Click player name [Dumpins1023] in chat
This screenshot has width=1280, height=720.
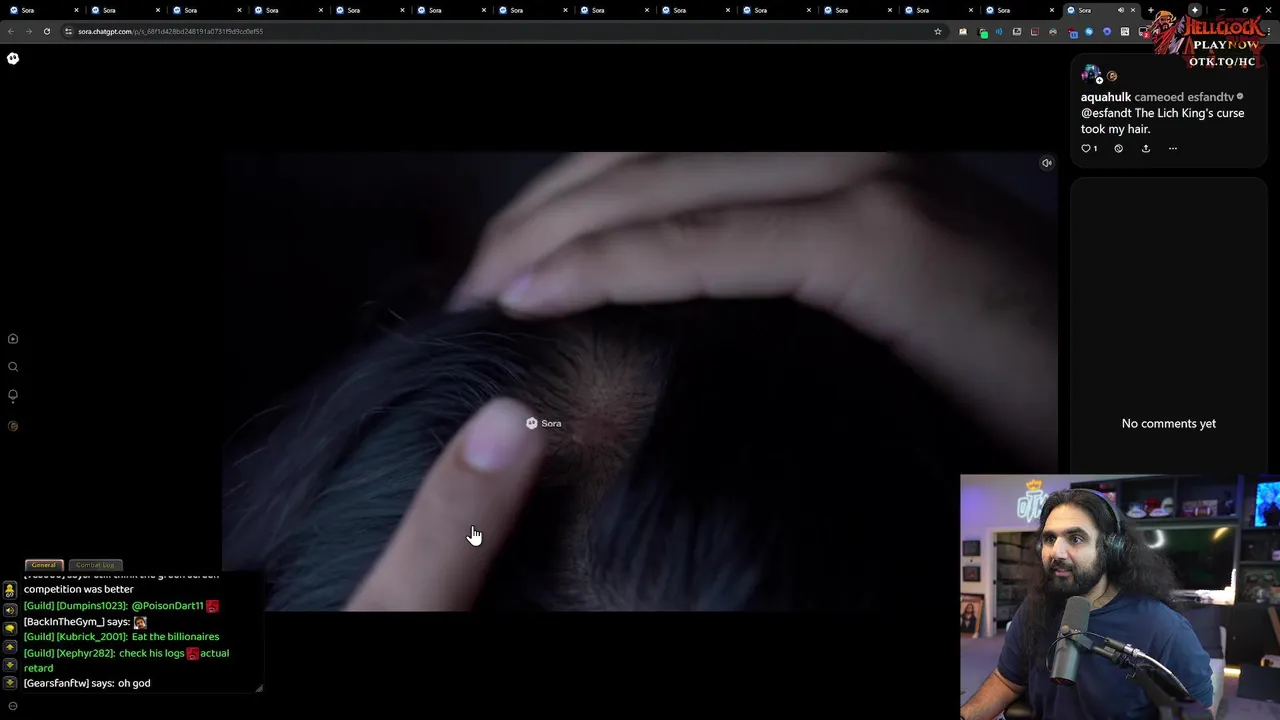pyautogui.click(x=92, y=606)
